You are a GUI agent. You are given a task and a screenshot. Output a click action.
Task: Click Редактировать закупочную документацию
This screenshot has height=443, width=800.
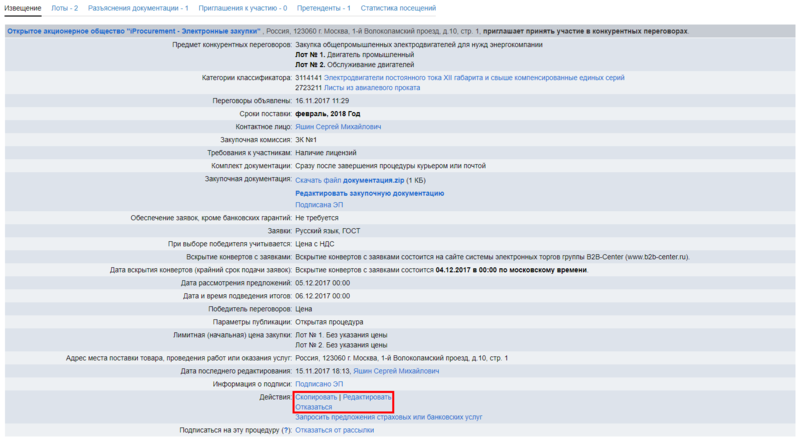pyautogui.click(x=369, y=193)
